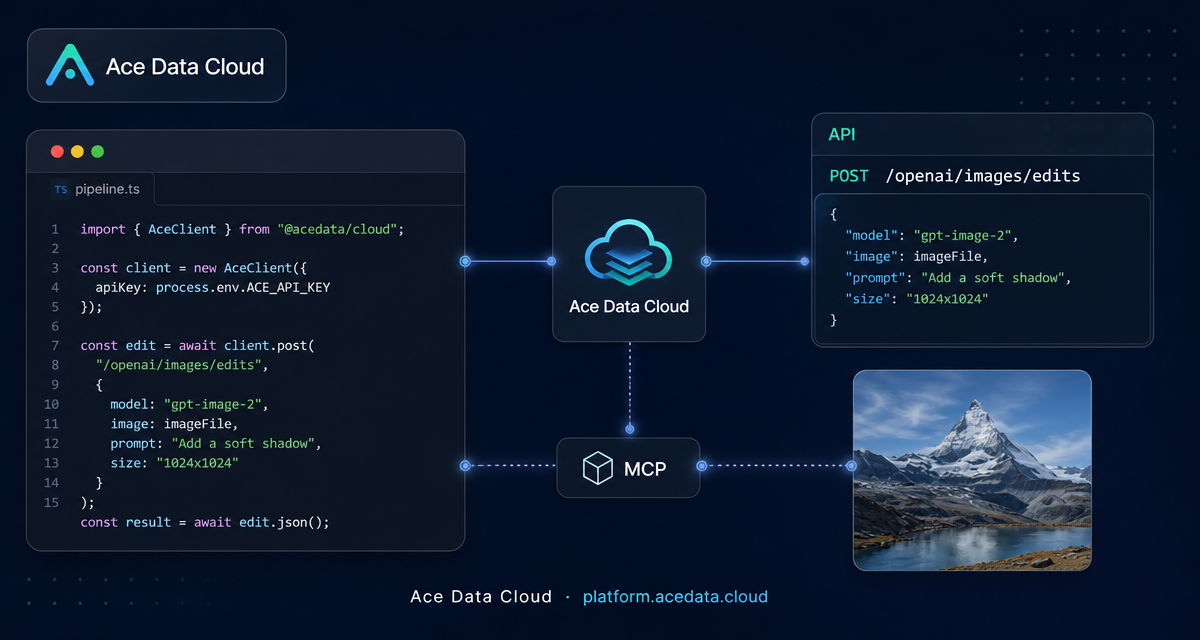Click "gpt-image-2" value in API JSON

[963, 236]
